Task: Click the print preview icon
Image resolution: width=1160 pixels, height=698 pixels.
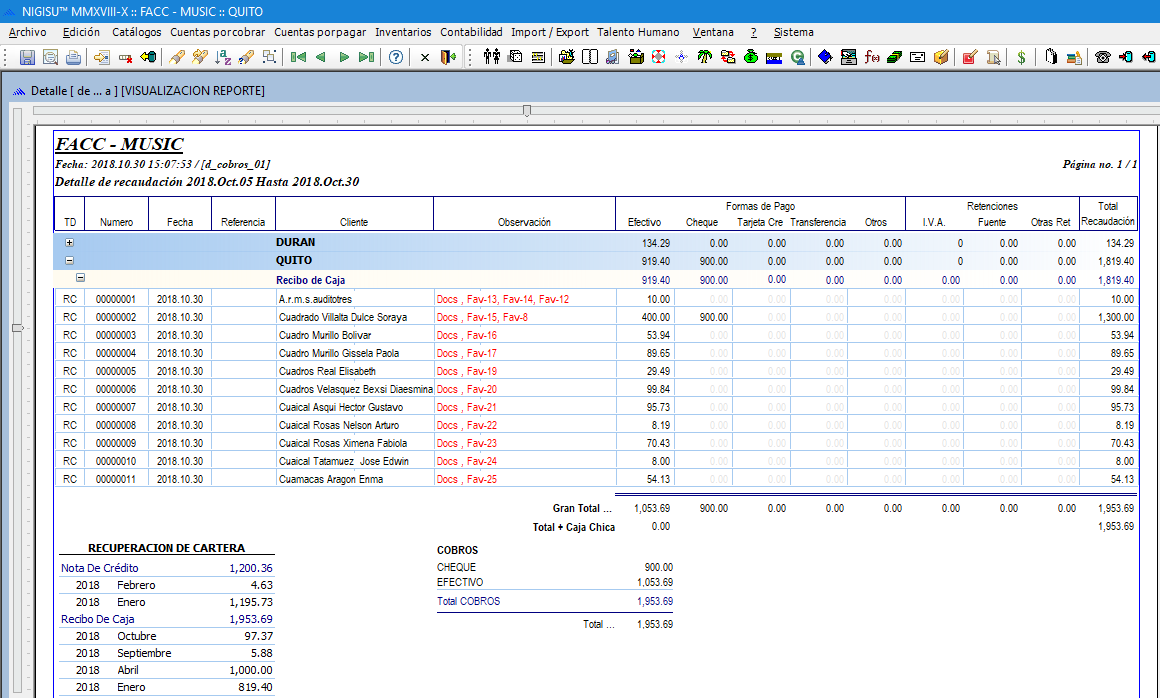Action: (50, 57)
